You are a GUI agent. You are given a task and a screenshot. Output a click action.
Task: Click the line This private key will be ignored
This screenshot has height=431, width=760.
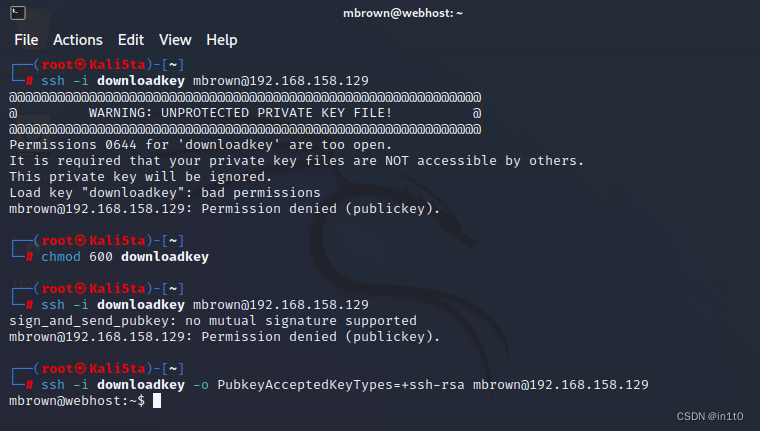point(141,177)
